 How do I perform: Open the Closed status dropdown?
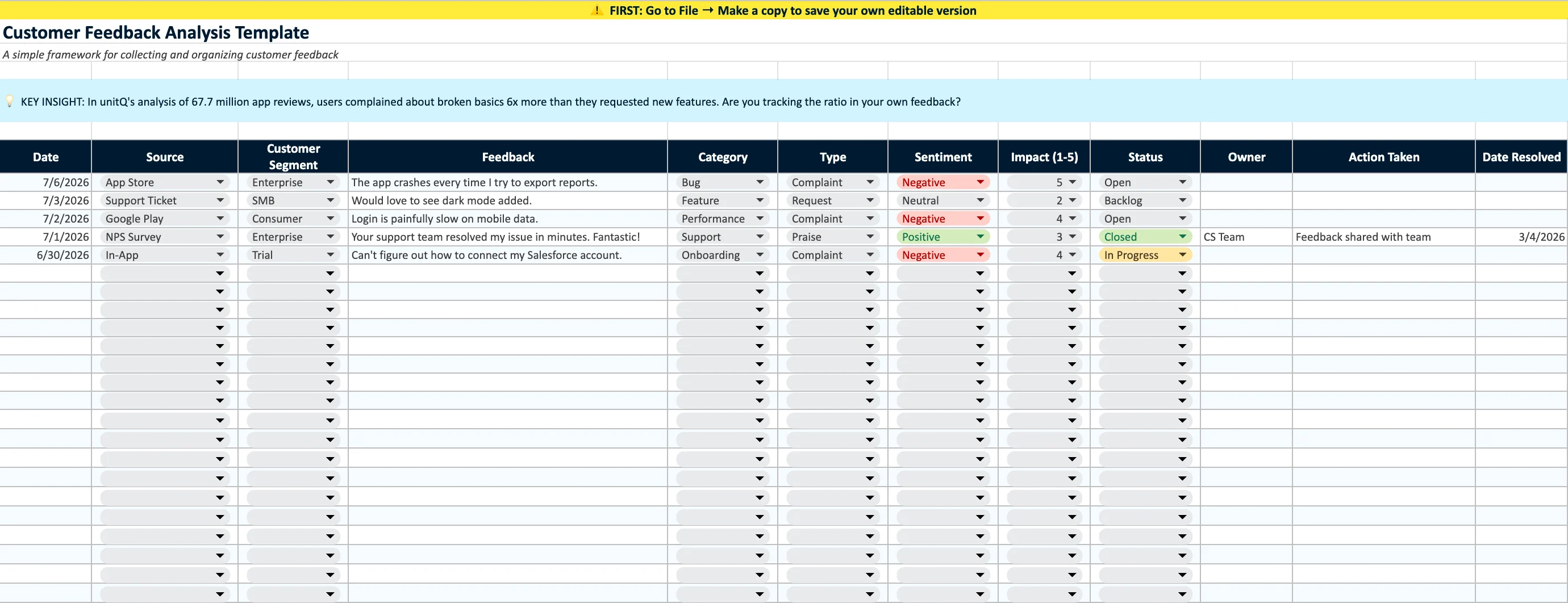1145,237
